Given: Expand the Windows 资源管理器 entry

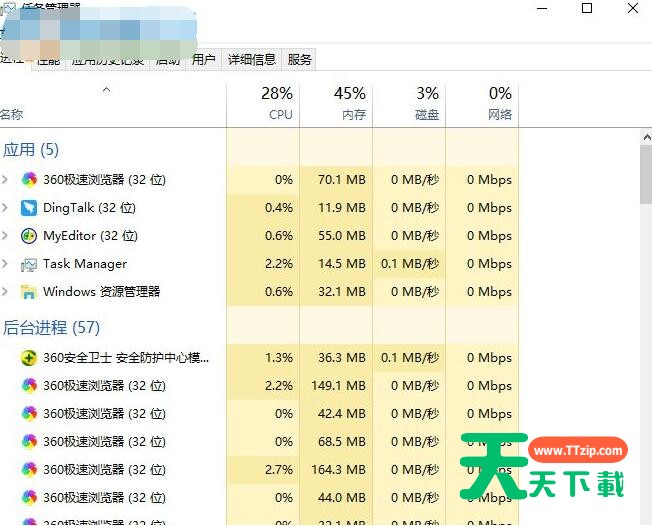Looking at the screenshot, I should (x=5, y=291).
